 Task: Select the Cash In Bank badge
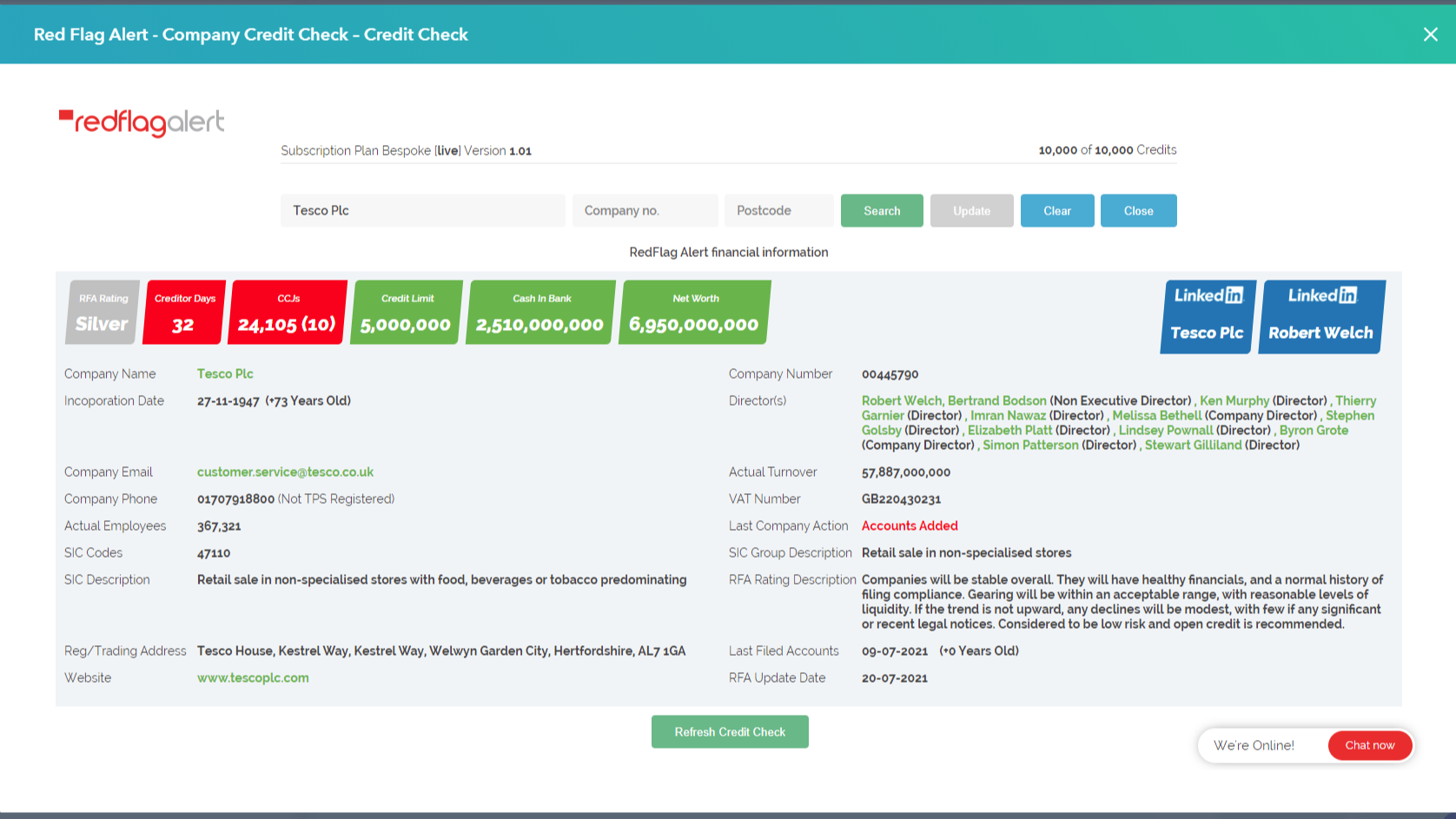pyautogui.click(x=539, y=313)
